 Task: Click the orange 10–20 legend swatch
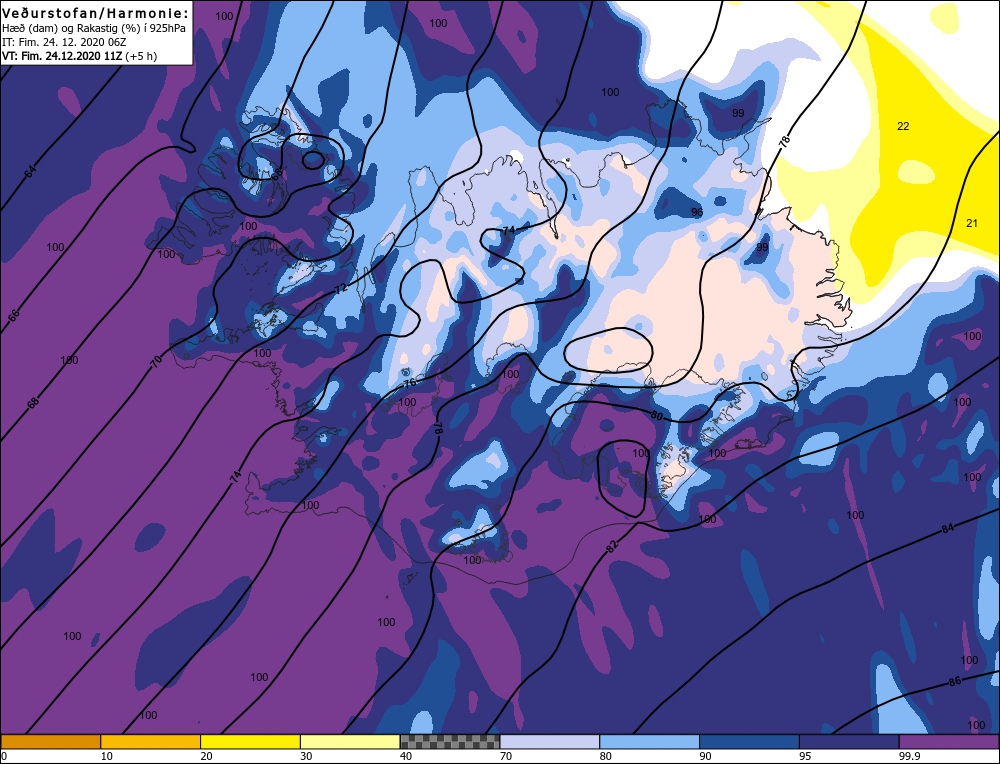[x=151, y=741]
